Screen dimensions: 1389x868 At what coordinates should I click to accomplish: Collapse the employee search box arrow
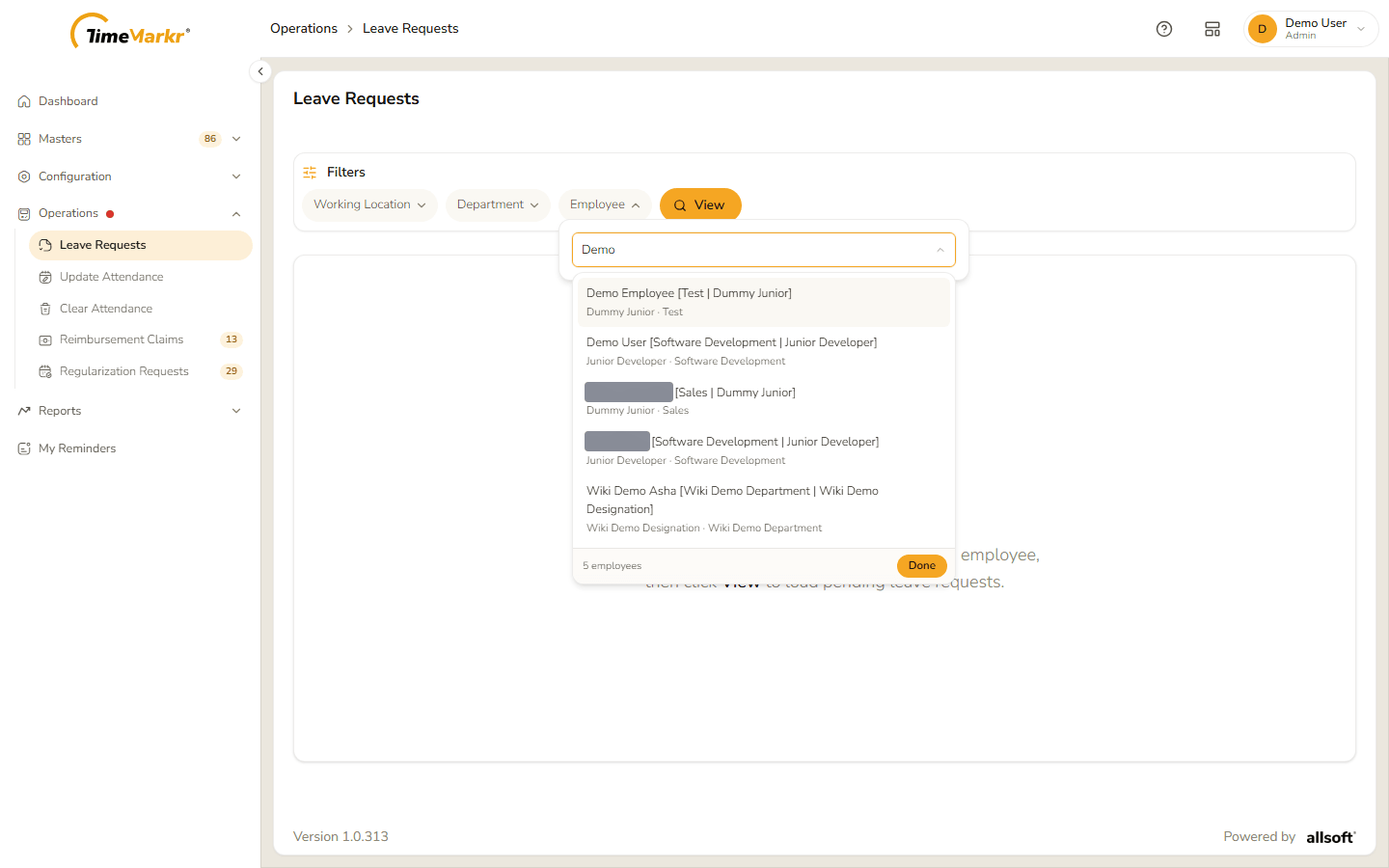pos(940,250)
